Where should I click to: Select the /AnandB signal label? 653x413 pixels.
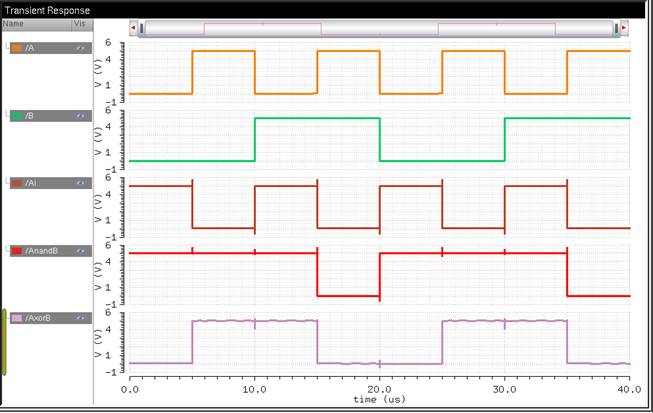point(41,251)
